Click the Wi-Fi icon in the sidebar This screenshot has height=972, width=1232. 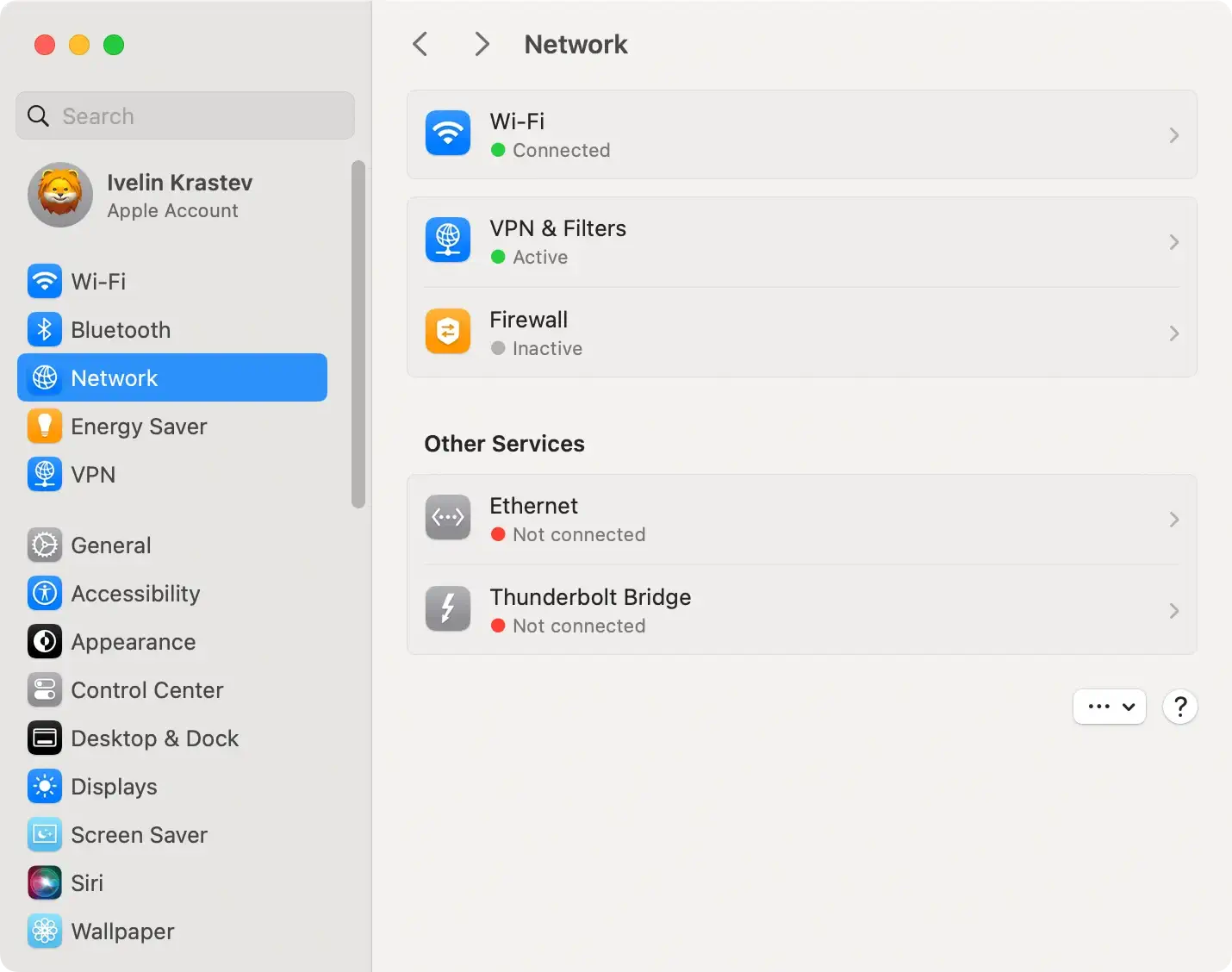click(x=44, y=282)
